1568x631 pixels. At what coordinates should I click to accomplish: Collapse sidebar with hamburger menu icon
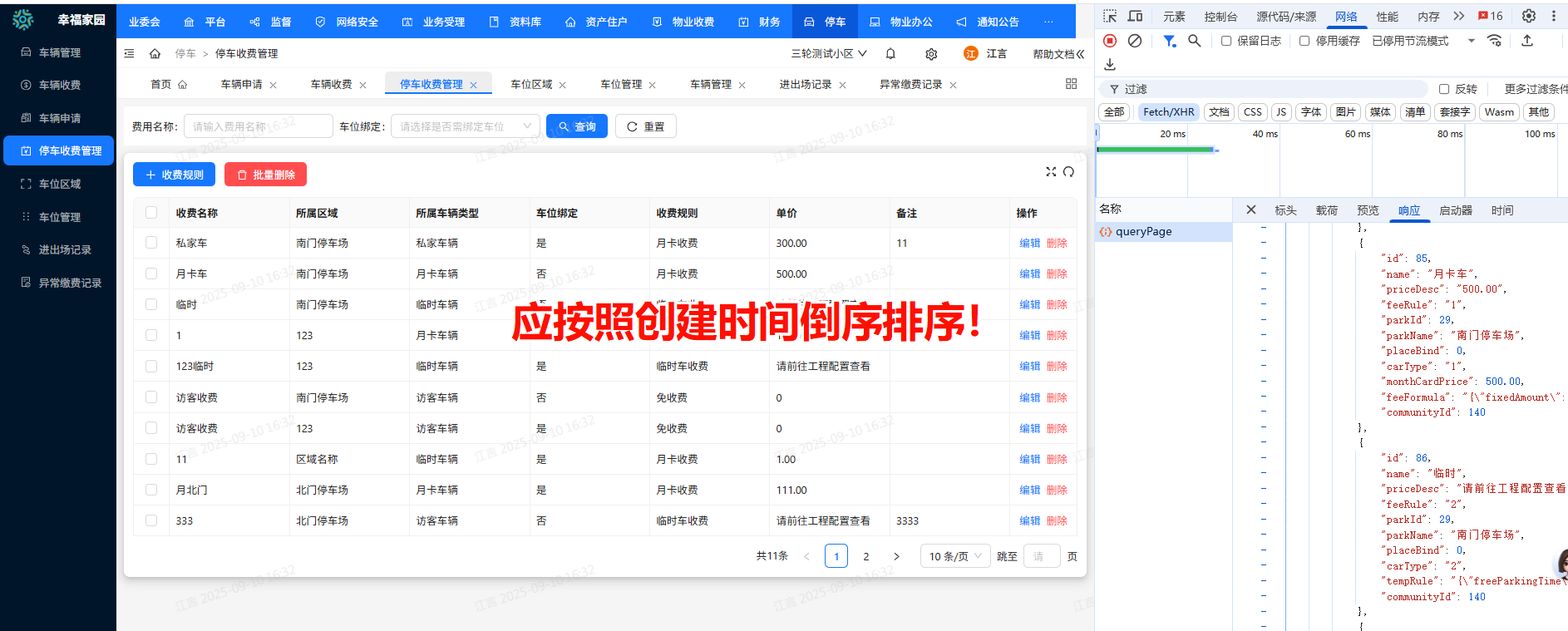click(x=129, y=54)
